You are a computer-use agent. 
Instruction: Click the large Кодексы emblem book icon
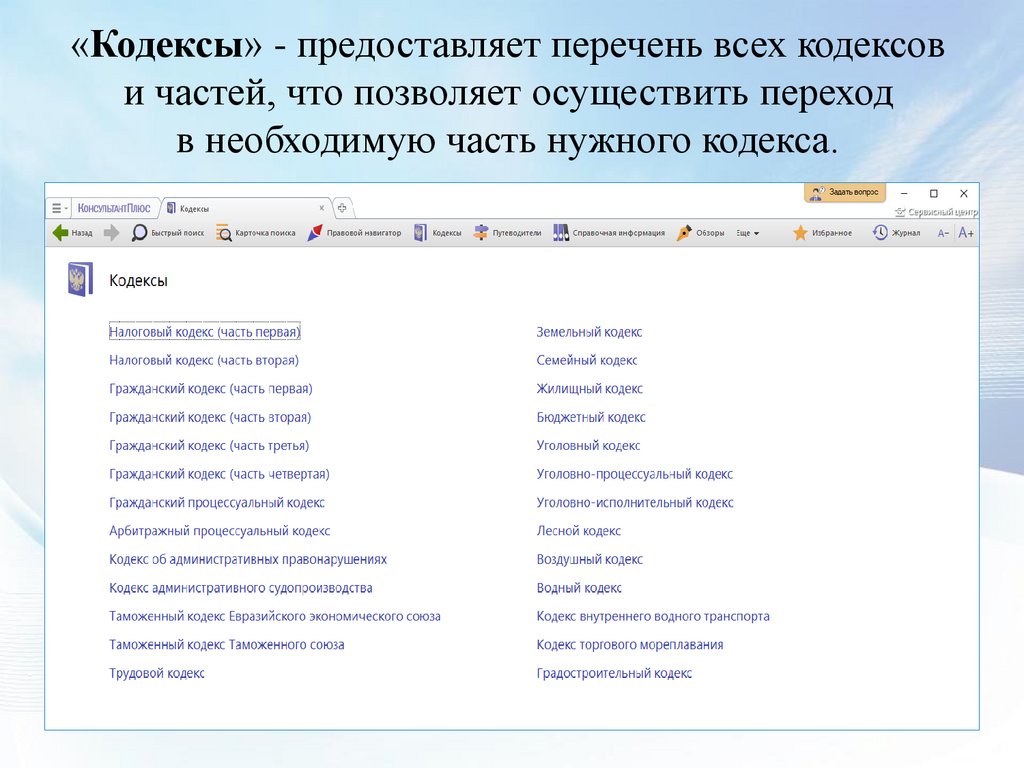point(80,280)
